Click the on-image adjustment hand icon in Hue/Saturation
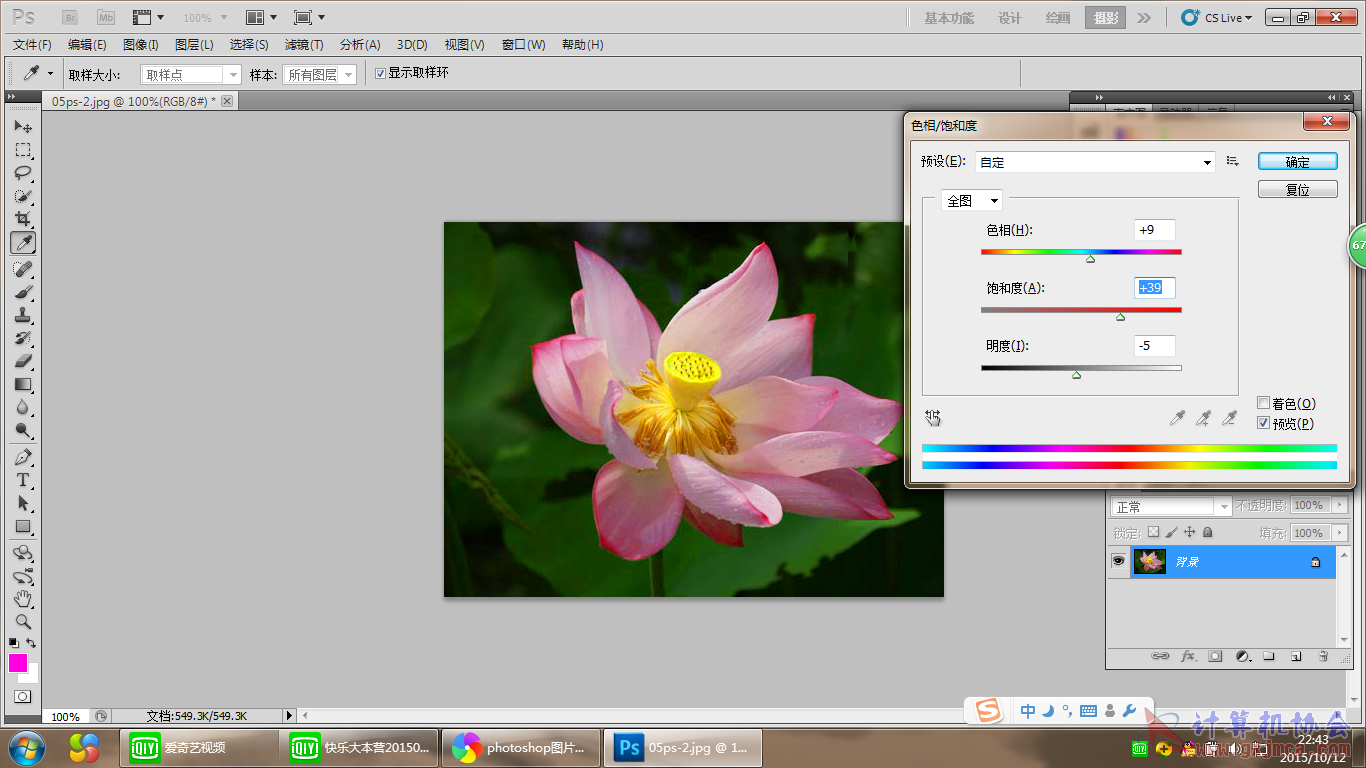 click(933, 417)
